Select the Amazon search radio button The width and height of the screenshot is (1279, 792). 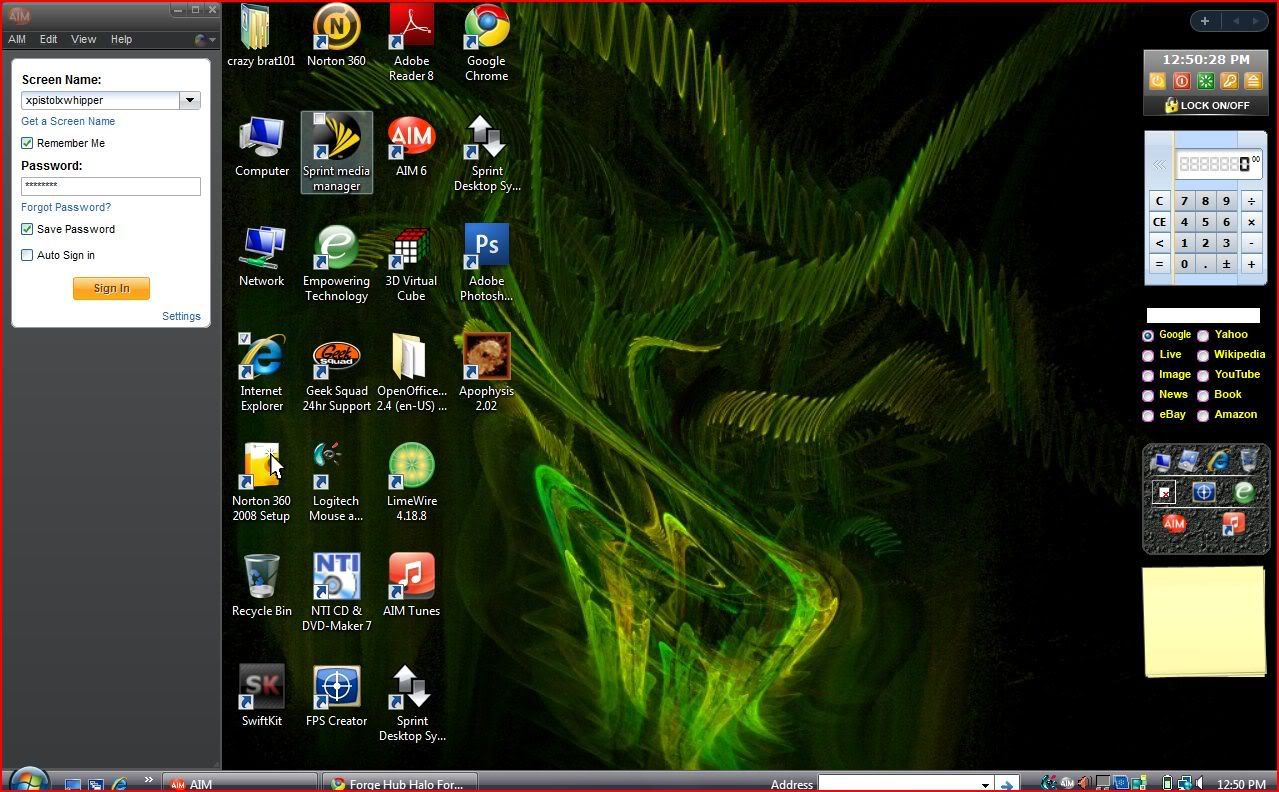pyautogui.click(x=1203, y=416)
